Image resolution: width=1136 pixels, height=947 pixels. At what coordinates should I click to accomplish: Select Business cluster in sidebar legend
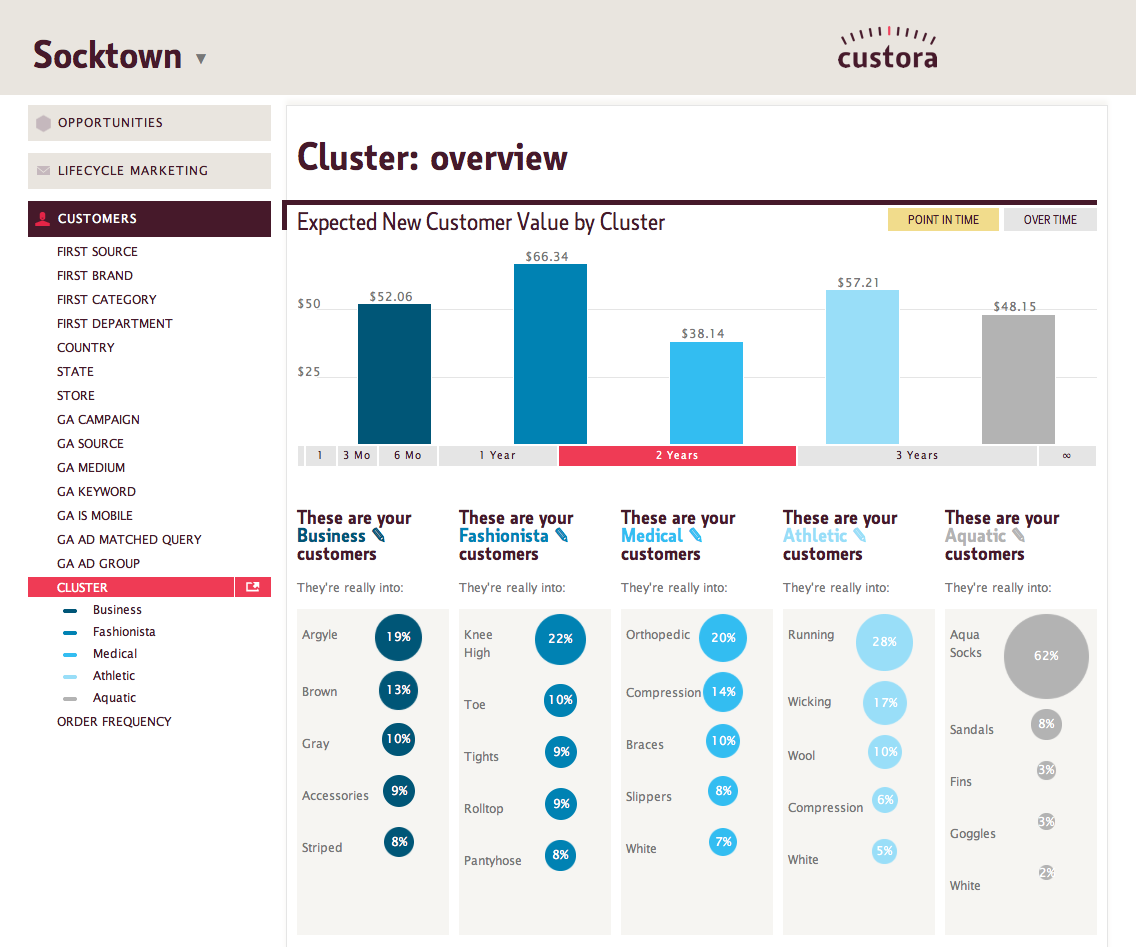pyautogui.click(x=117, y=609)
